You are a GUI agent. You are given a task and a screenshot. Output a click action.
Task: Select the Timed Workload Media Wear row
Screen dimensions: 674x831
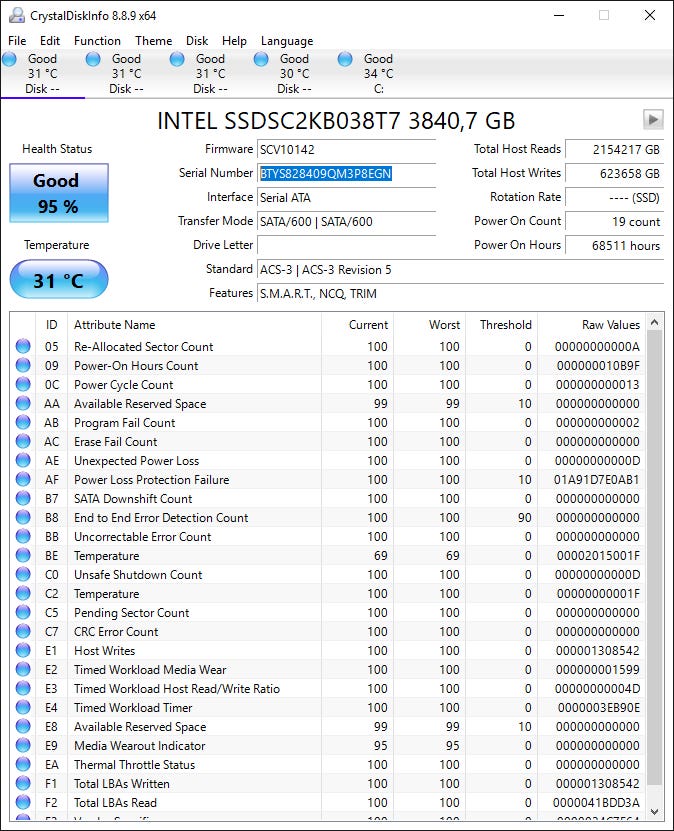327,669
